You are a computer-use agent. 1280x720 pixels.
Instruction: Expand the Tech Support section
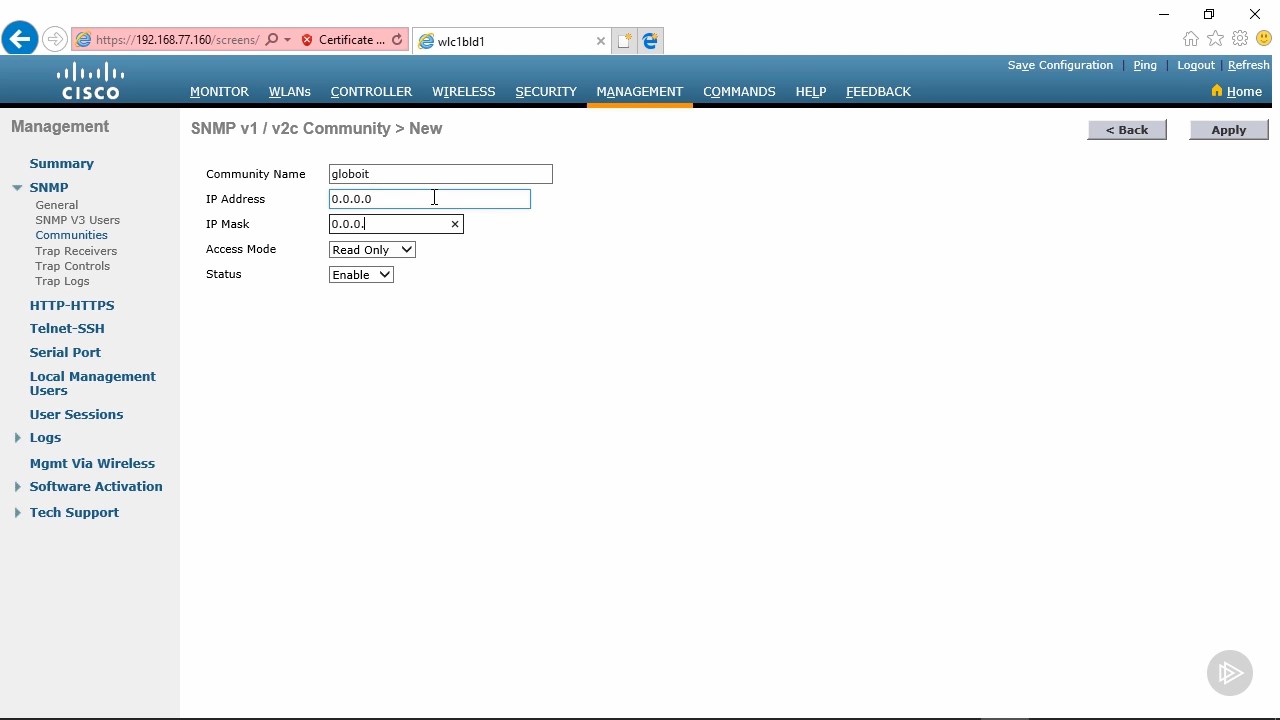click(17, 512)
